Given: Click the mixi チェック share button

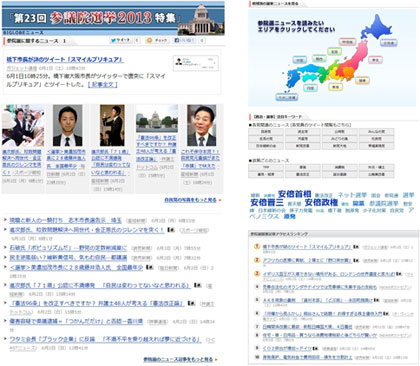Looking at the screenshot, I should [x=158, y=40].
